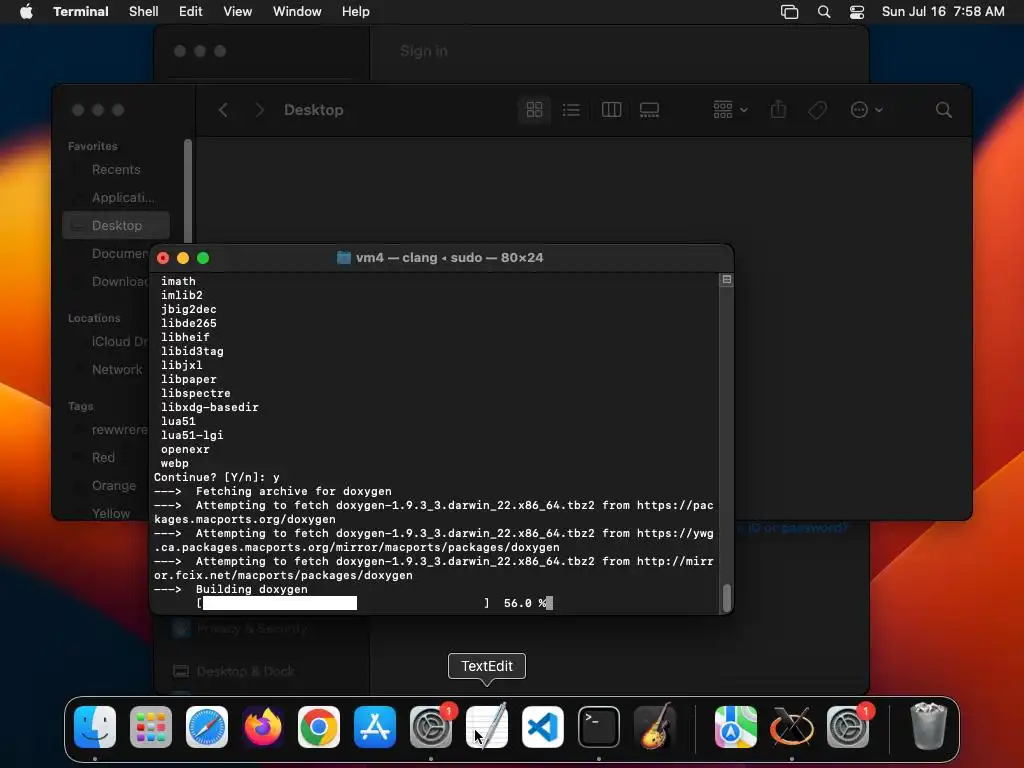The height and width of the screenshot is (768, 1024).
Task: Click the 'openexr' line in Terminal
Action: click(x=185, y=449)
